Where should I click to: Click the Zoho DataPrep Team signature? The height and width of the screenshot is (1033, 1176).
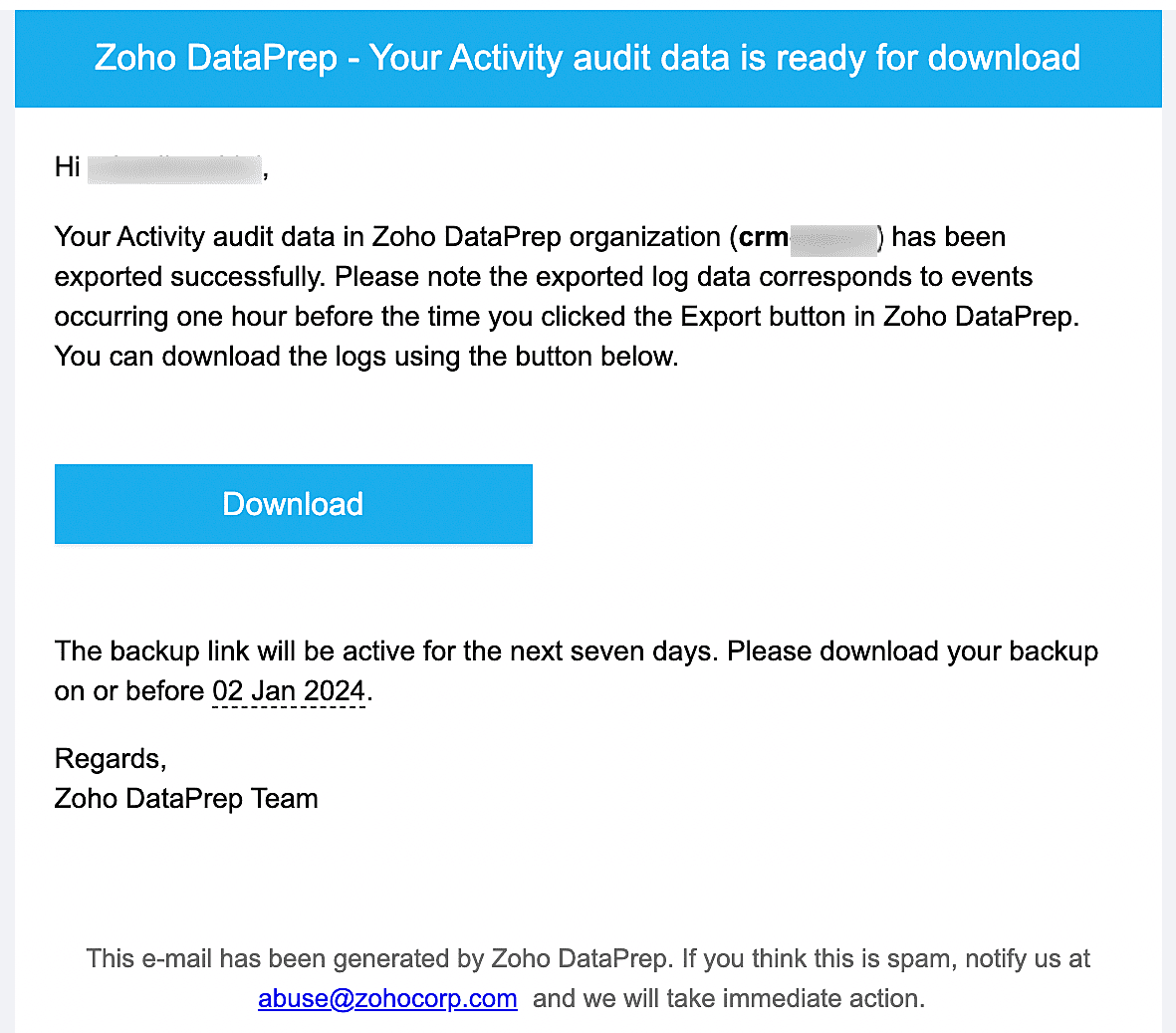[x=187, y=799]
